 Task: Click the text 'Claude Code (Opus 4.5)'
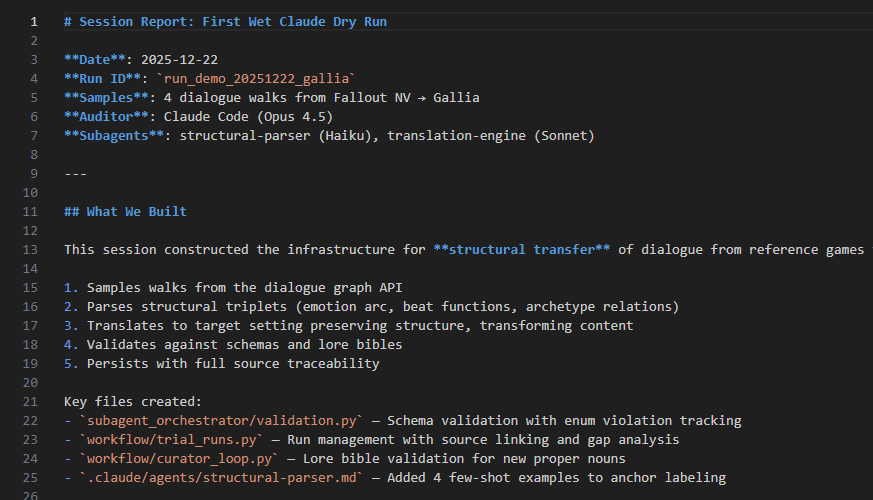[248, 116]
